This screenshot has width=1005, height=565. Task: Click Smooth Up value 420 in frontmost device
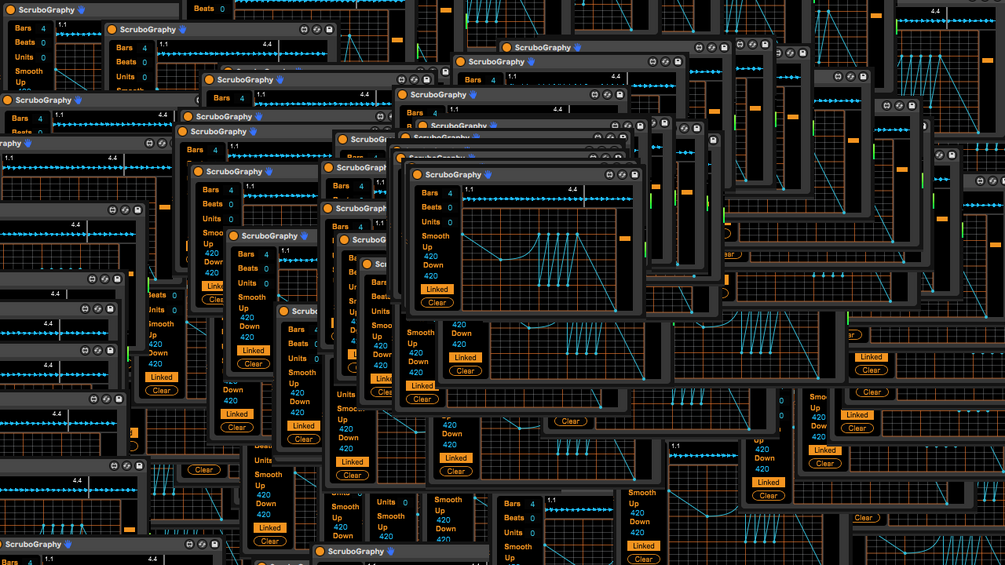click(x=431, y=256)
